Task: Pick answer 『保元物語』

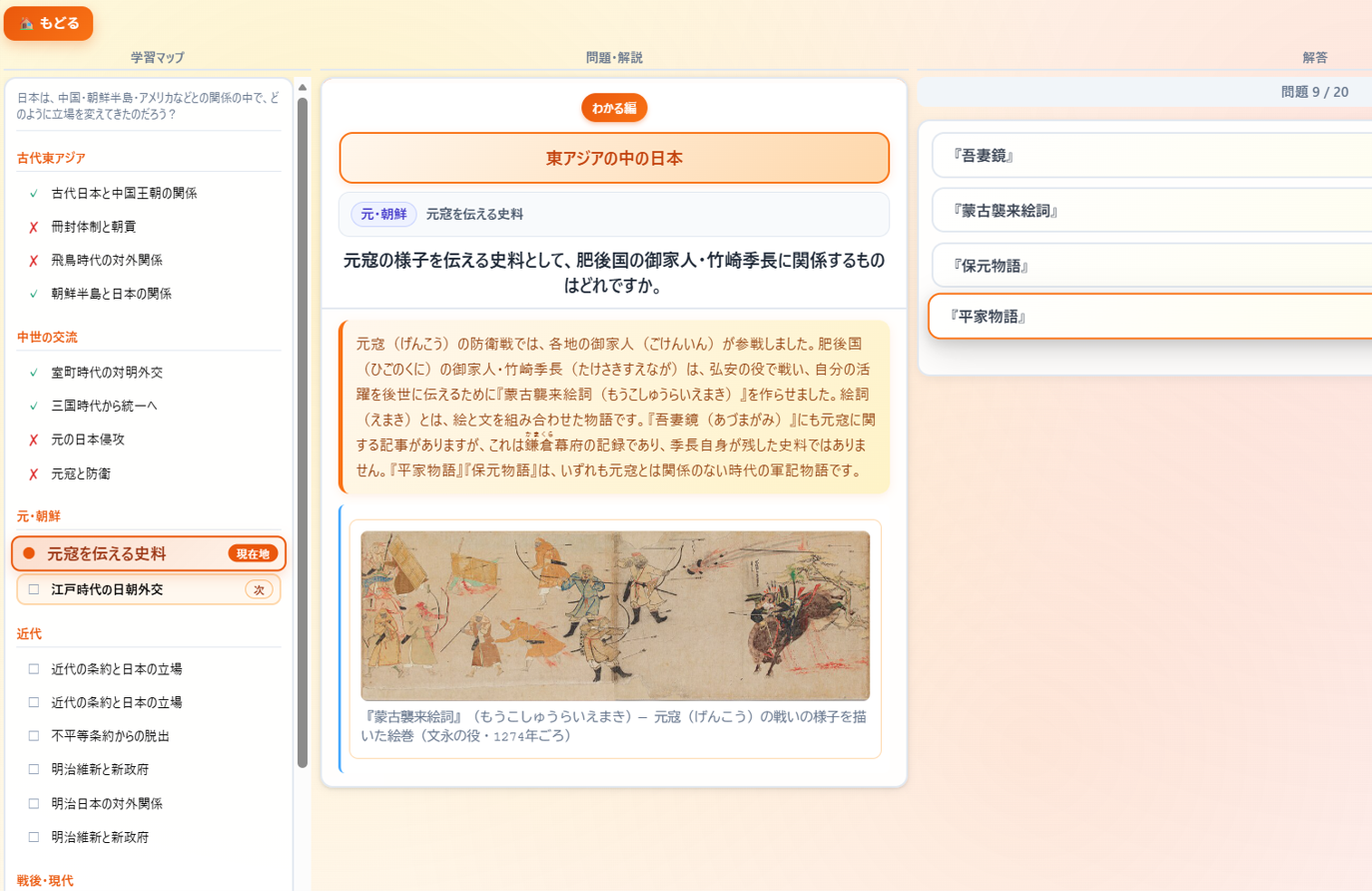Action: pos(1151,266)
